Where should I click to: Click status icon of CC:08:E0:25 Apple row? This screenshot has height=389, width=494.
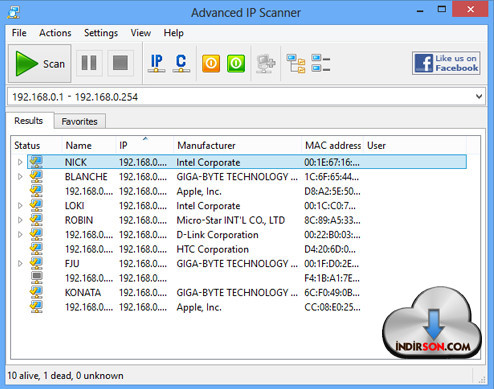36,307
